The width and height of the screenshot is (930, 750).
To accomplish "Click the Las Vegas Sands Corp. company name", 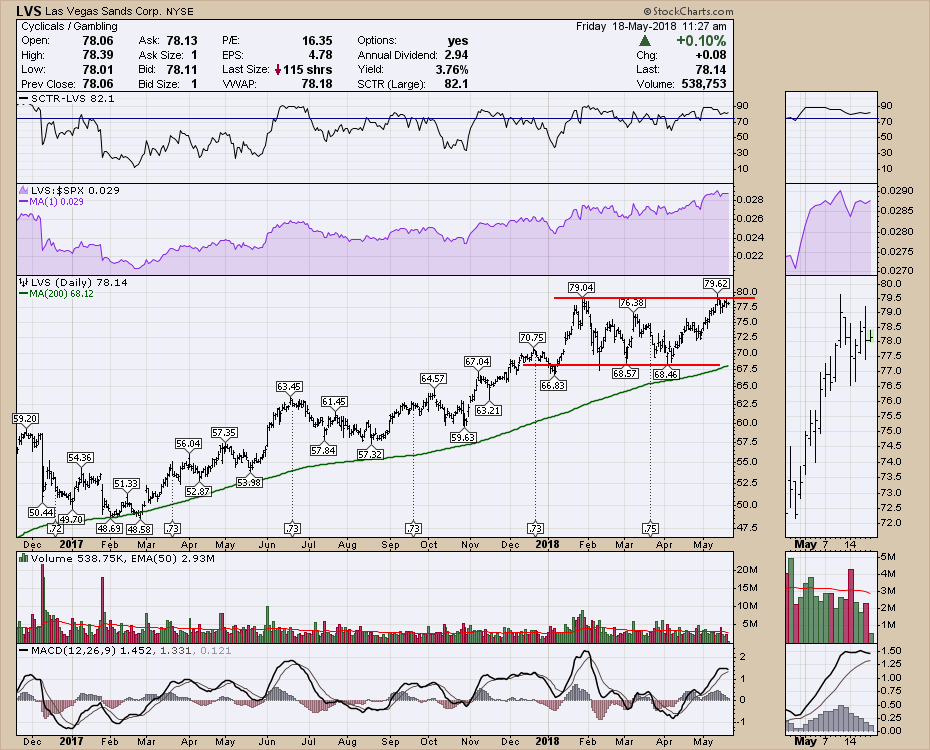I will pos(103,11).
